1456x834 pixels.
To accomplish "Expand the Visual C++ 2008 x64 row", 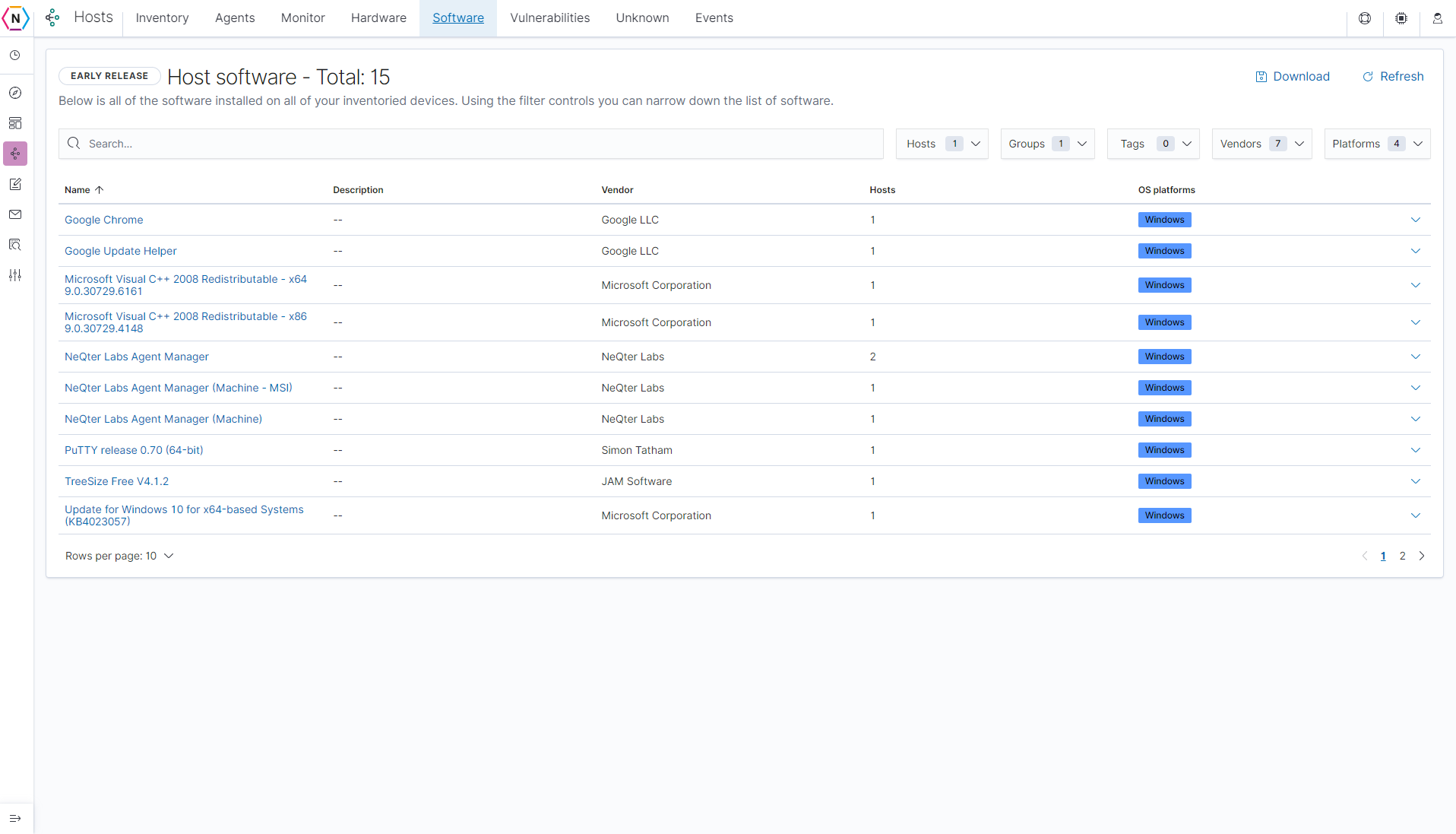I will [1416, 285].
